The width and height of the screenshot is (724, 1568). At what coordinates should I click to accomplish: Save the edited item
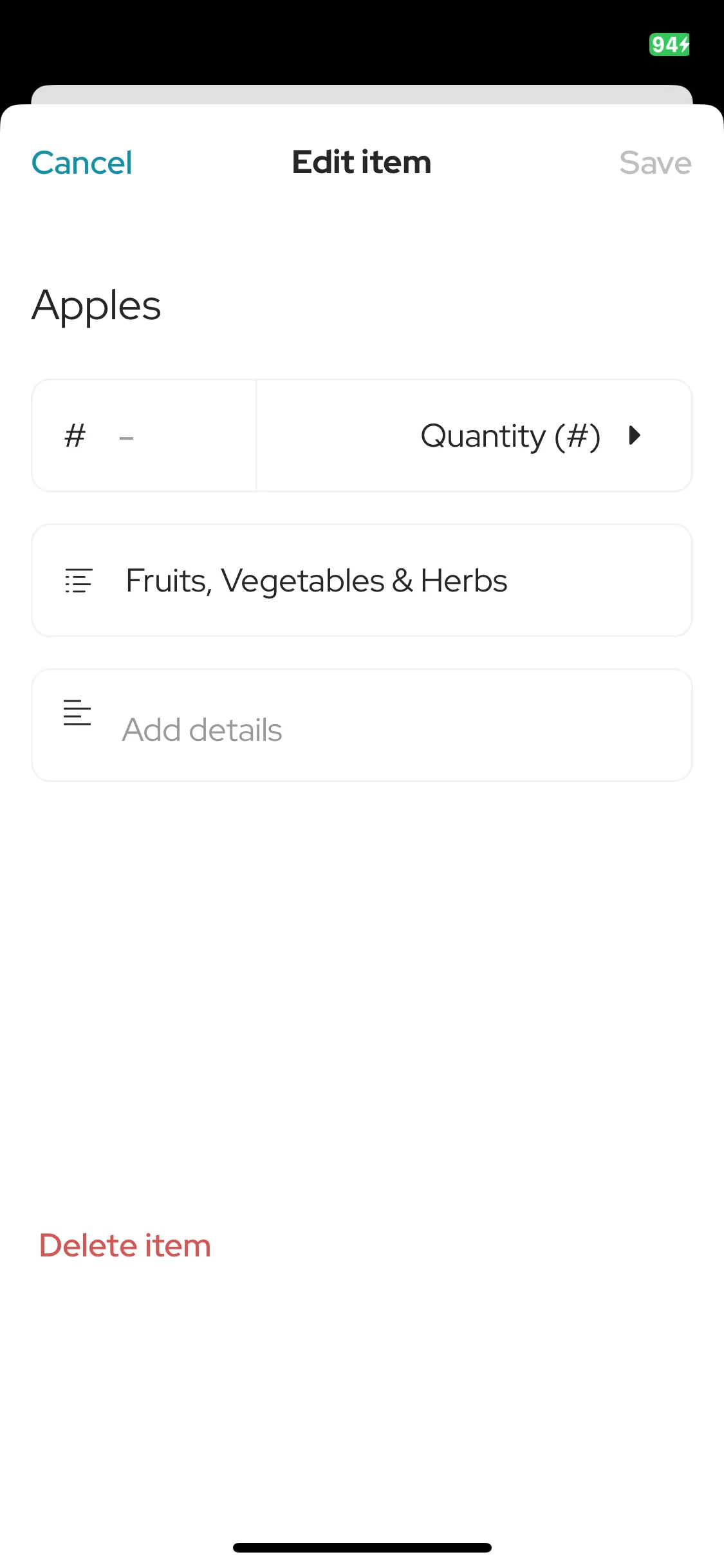click(655, 163)
